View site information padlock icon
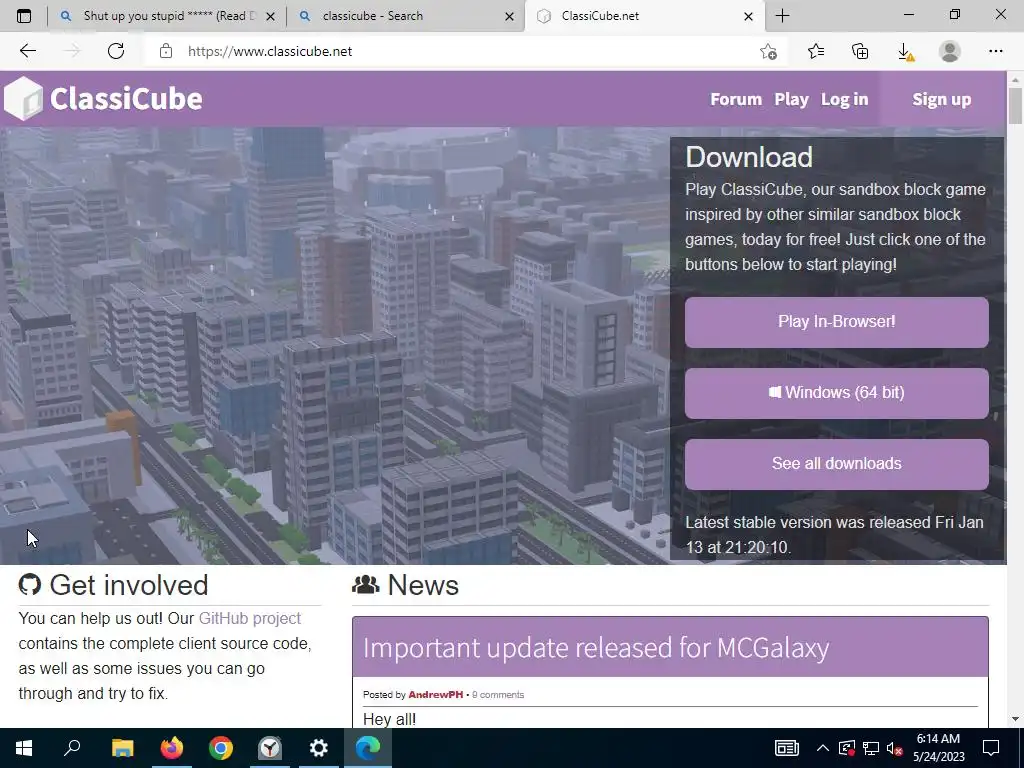The height and width of the screenshot is (768, 1024). click(166, 51)
